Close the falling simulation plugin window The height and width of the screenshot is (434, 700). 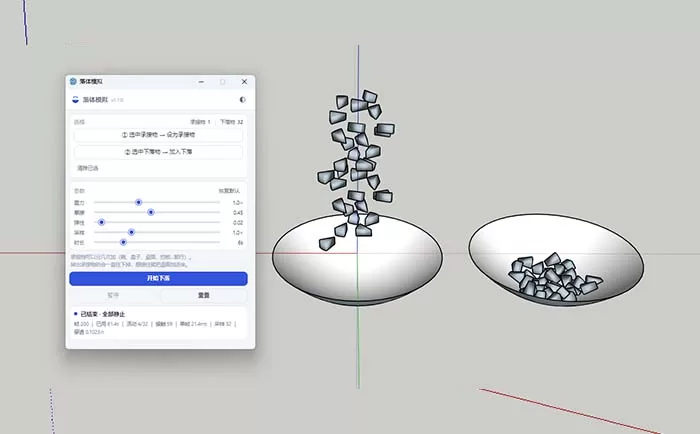pyautogui.click(x=244, y=82)
